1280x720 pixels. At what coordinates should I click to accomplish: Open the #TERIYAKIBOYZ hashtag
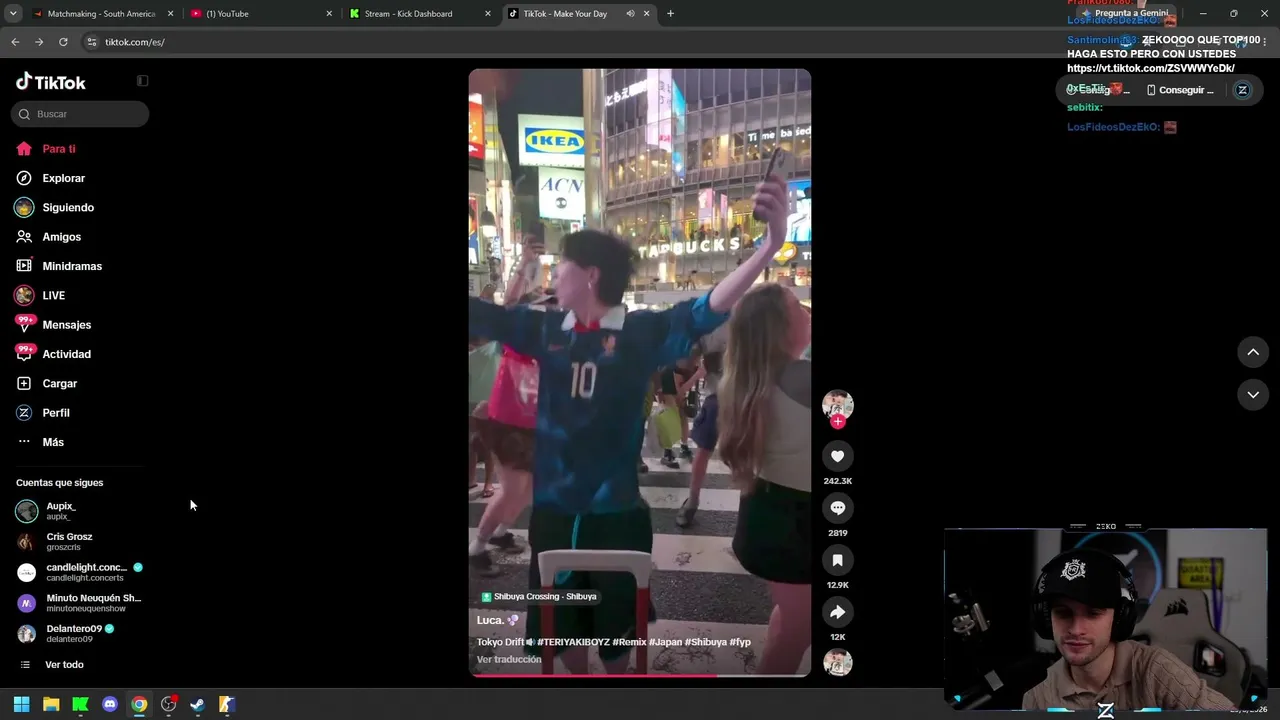[x=573, y=642]
